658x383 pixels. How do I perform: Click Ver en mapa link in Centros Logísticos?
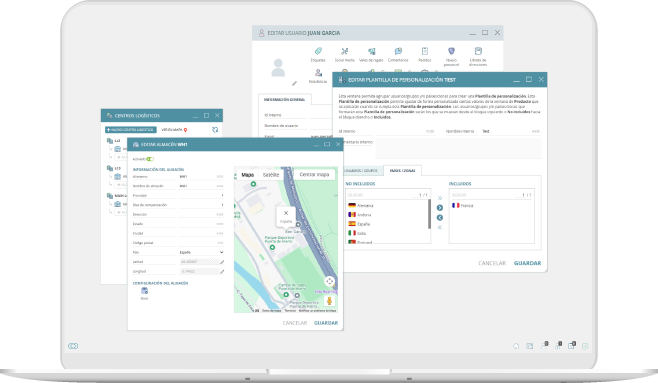(174, 130)
